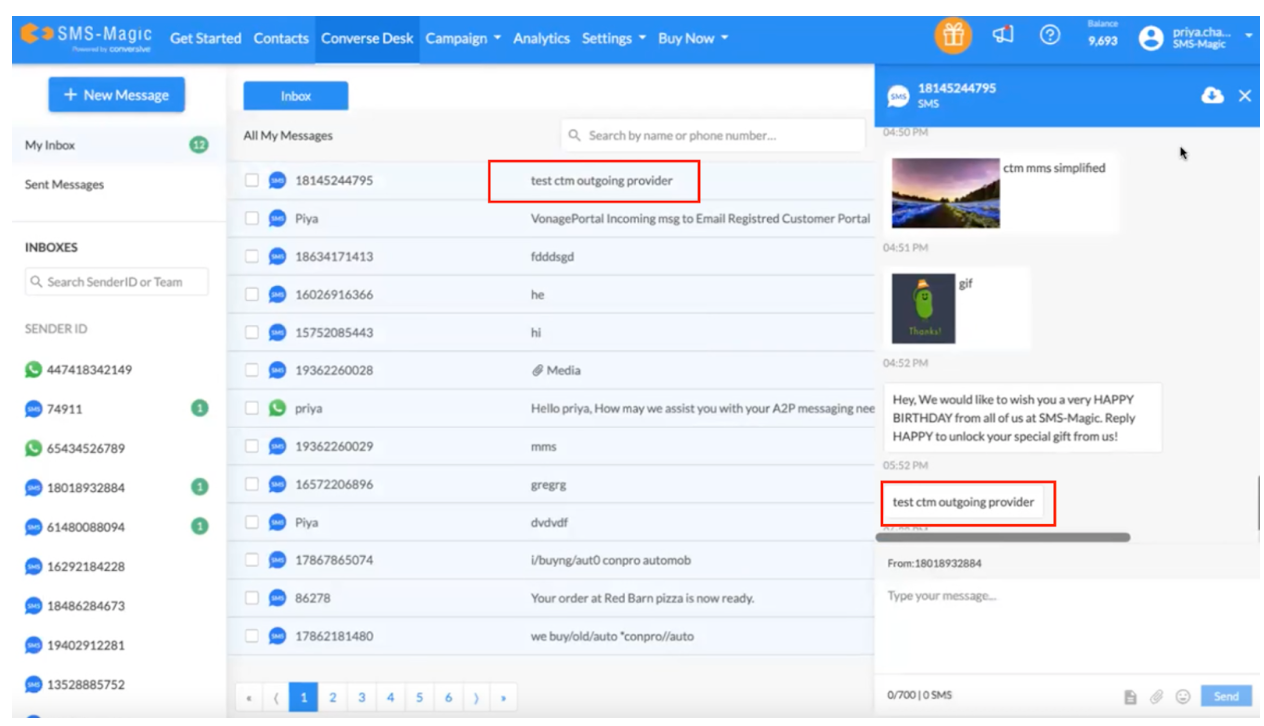
Task: Click the gift box icon in header
Action: (x=953, y=36)
